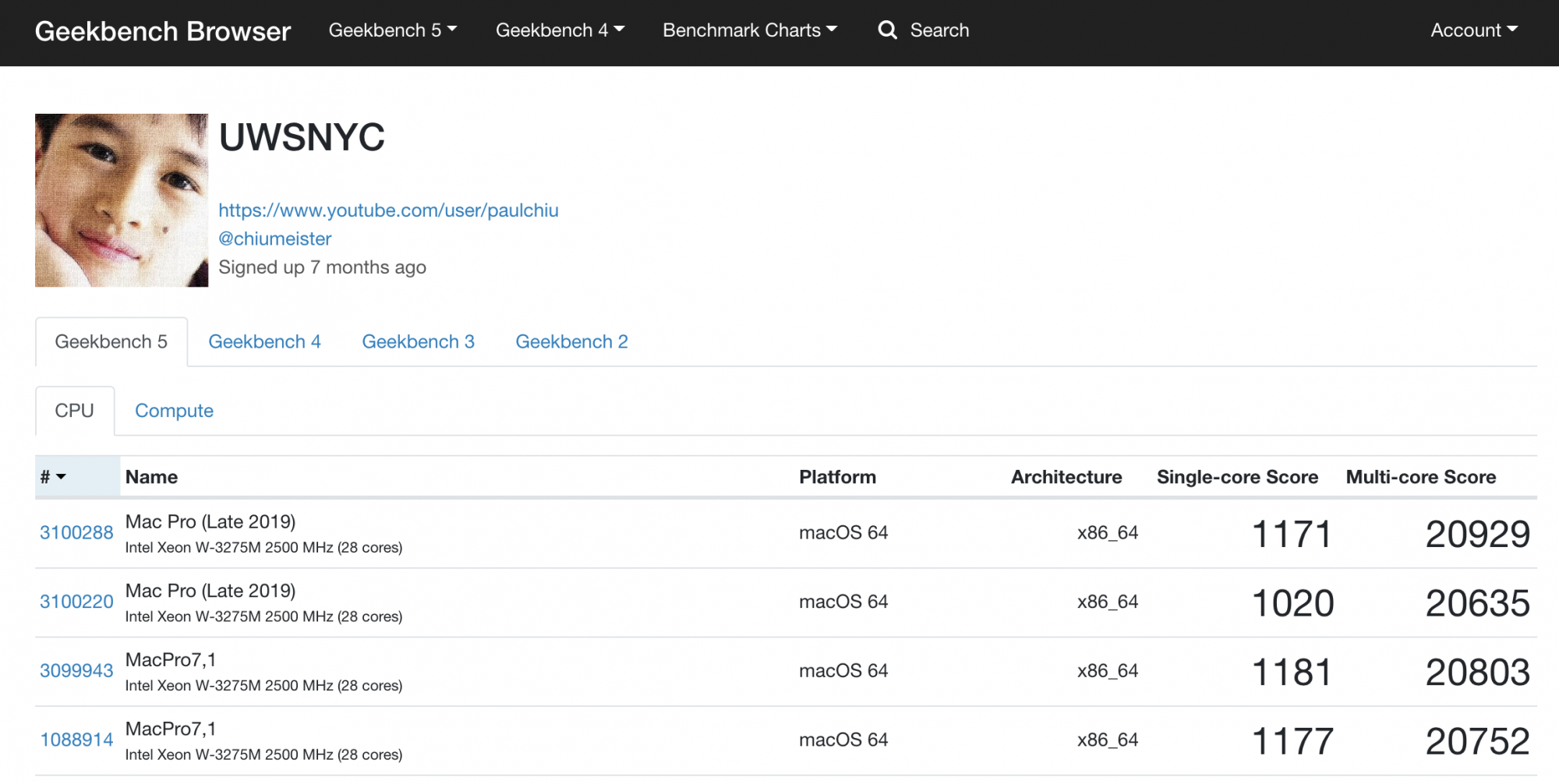Switch to the Geekbench 3 results tab
Image resolution: width=1559 pixels, height=784 pixels.
[x=418, y=341]
